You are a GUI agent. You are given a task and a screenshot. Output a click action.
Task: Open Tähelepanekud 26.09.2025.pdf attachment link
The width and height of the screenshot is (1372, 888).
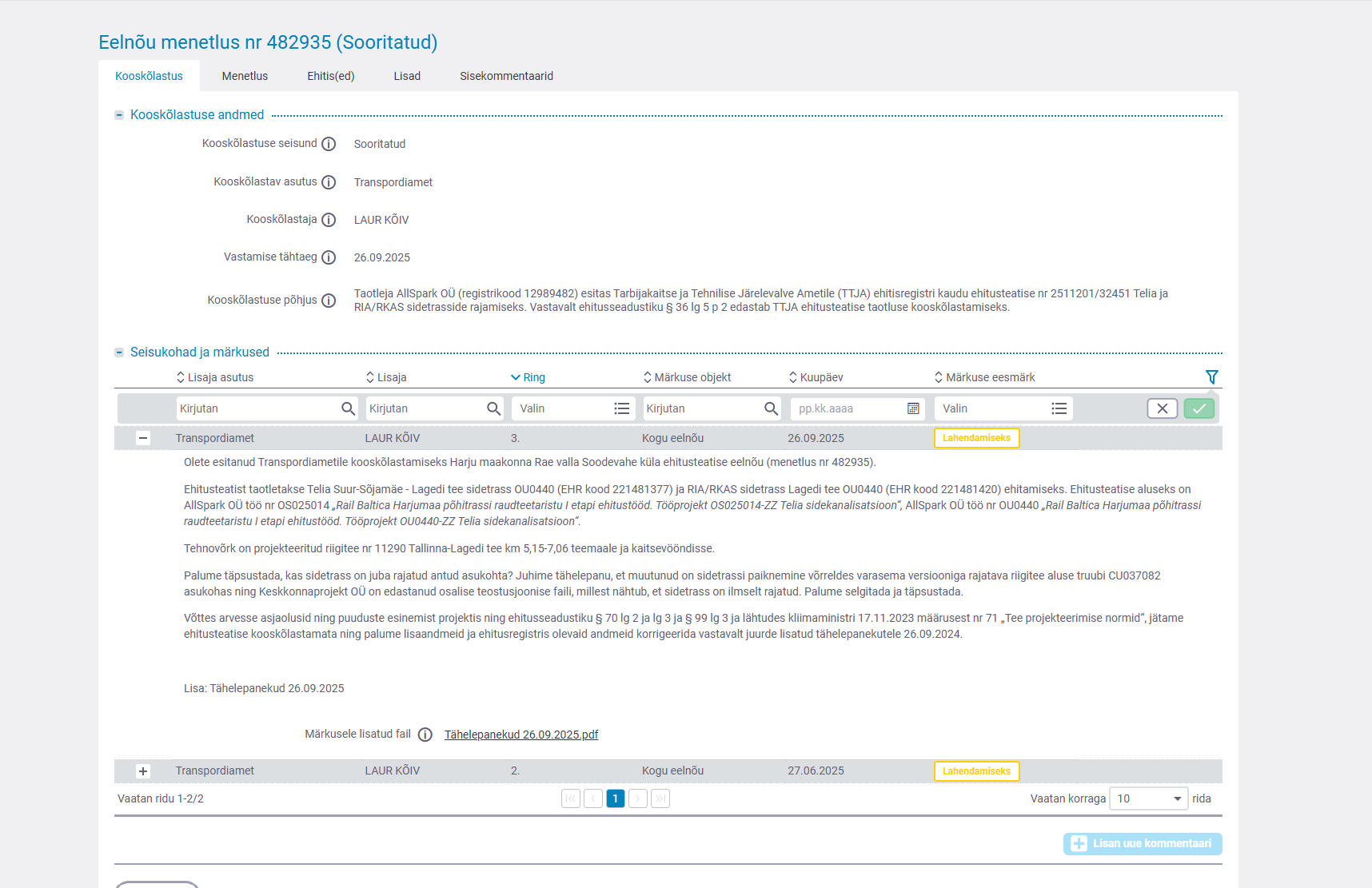pyautogui.click(x=521, y=735)
